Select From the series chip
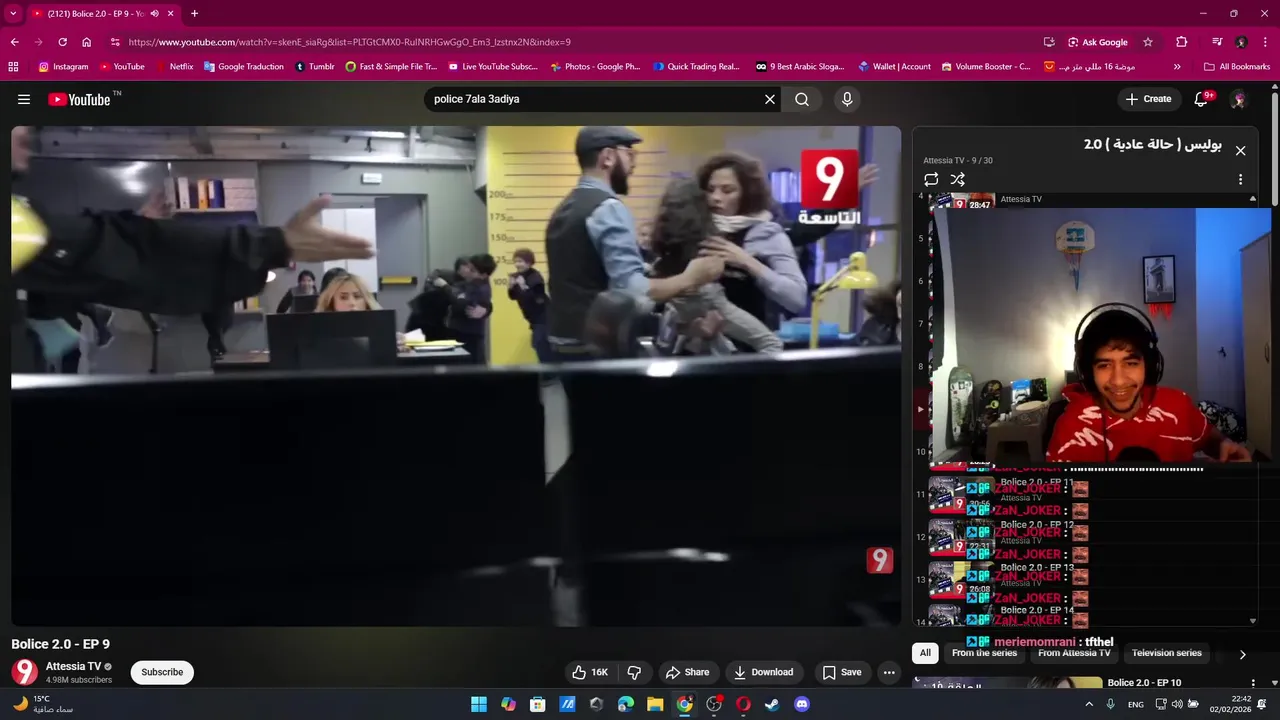This screenshot has width=1280, height=720. (984, 653)
